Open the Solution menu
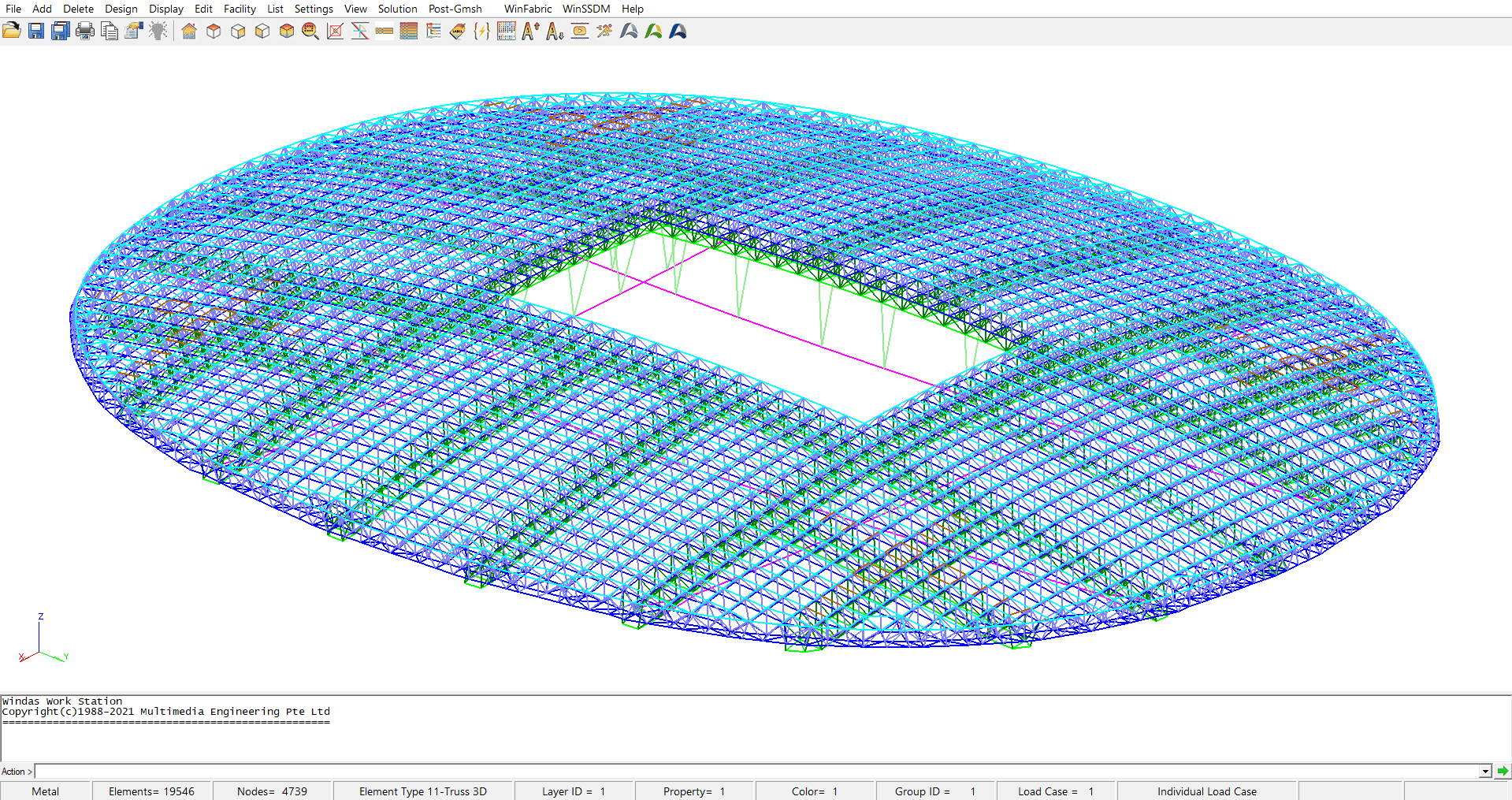 point(397,9)
